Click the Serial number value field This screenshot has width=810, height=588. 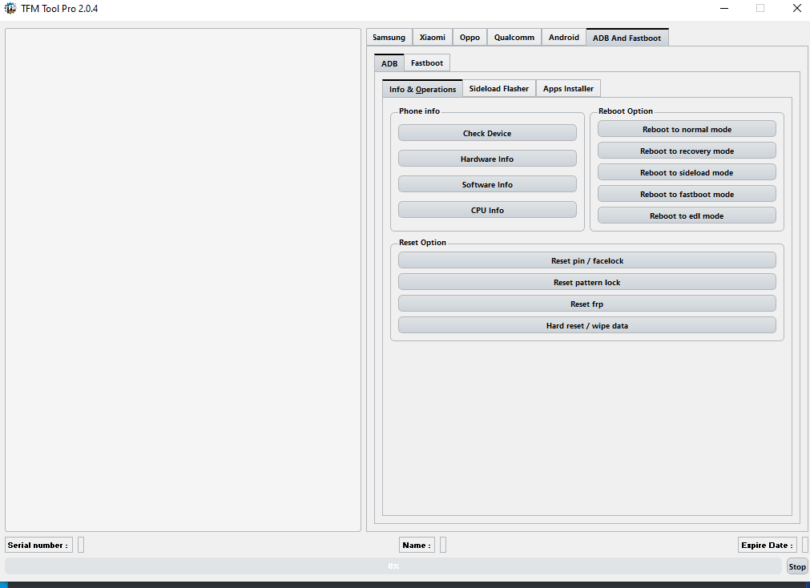(x=81, y=545)
